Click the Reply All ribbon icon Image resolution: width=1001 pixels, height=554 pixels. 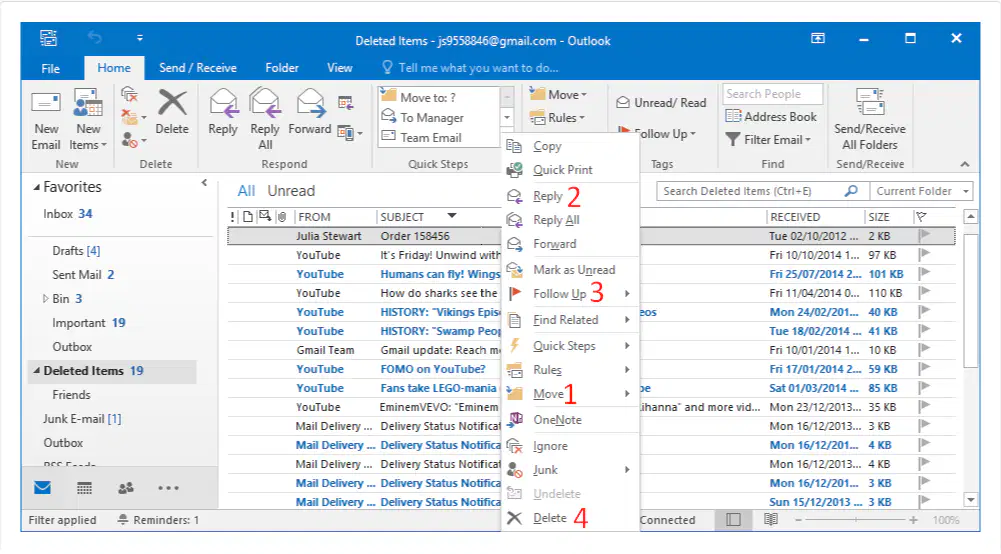tap(265, 103)
